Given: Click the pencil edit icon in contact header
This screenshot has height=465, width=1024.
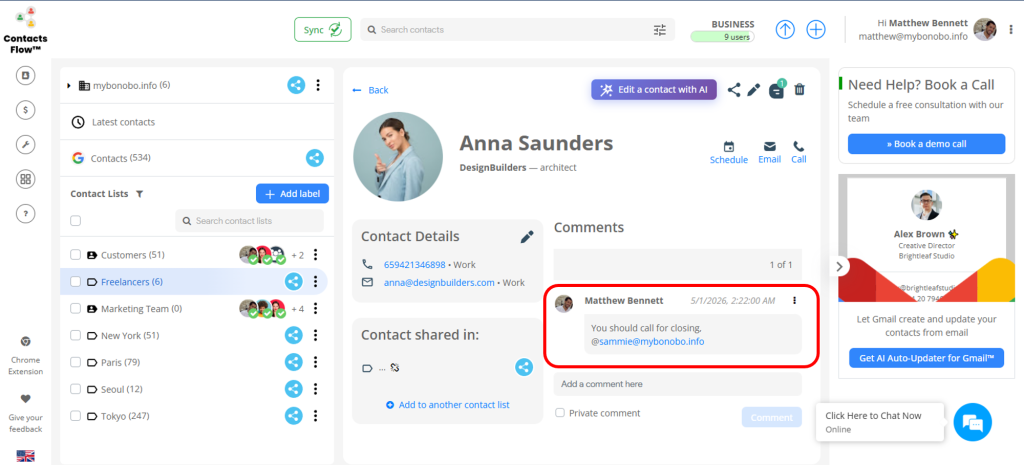Looking at the screenshot, I should tap(754, 90).
